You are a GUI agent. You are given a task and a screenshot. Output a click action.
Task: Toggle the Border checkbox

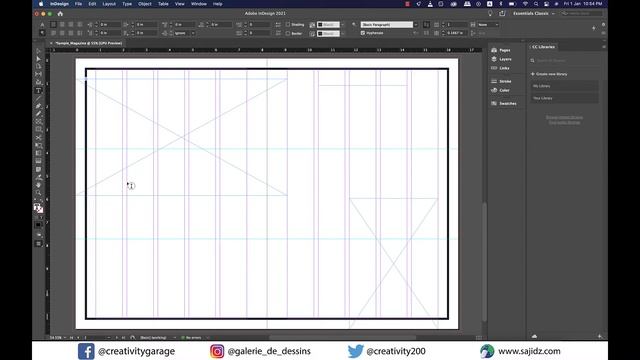[288, 33]
